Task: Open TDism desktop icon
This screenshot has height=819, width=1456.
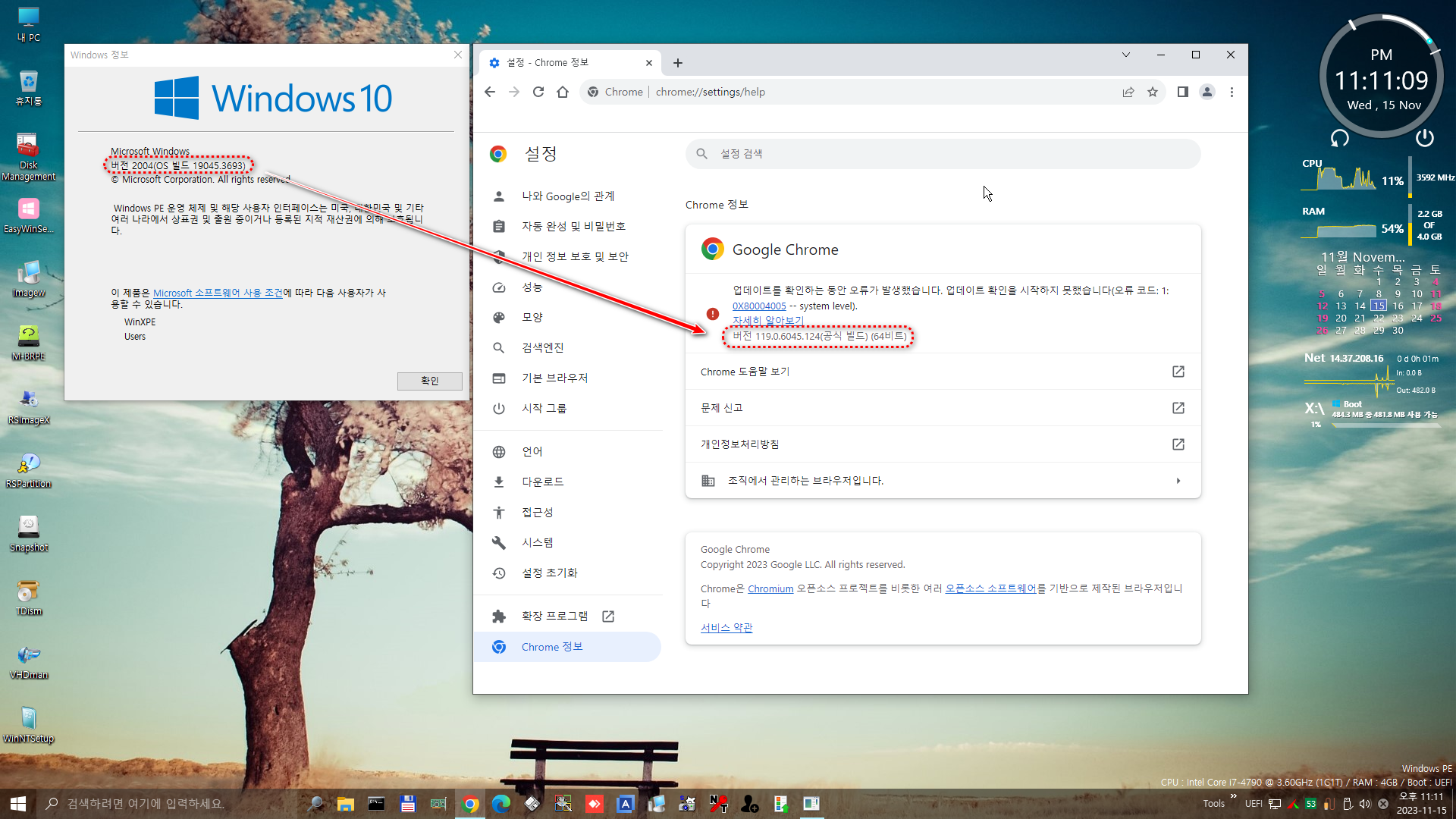Action: coord(29,598)
